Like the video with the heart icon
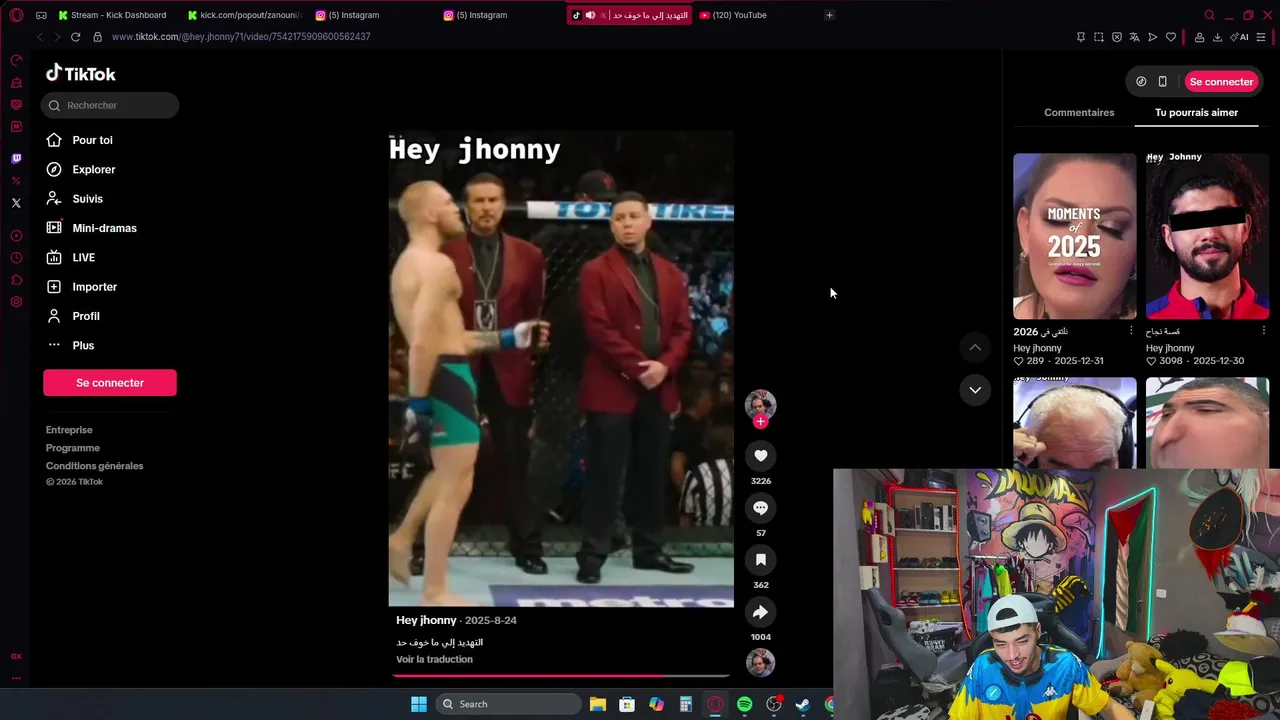This screenshot has height=720, width=1280. 760,456
